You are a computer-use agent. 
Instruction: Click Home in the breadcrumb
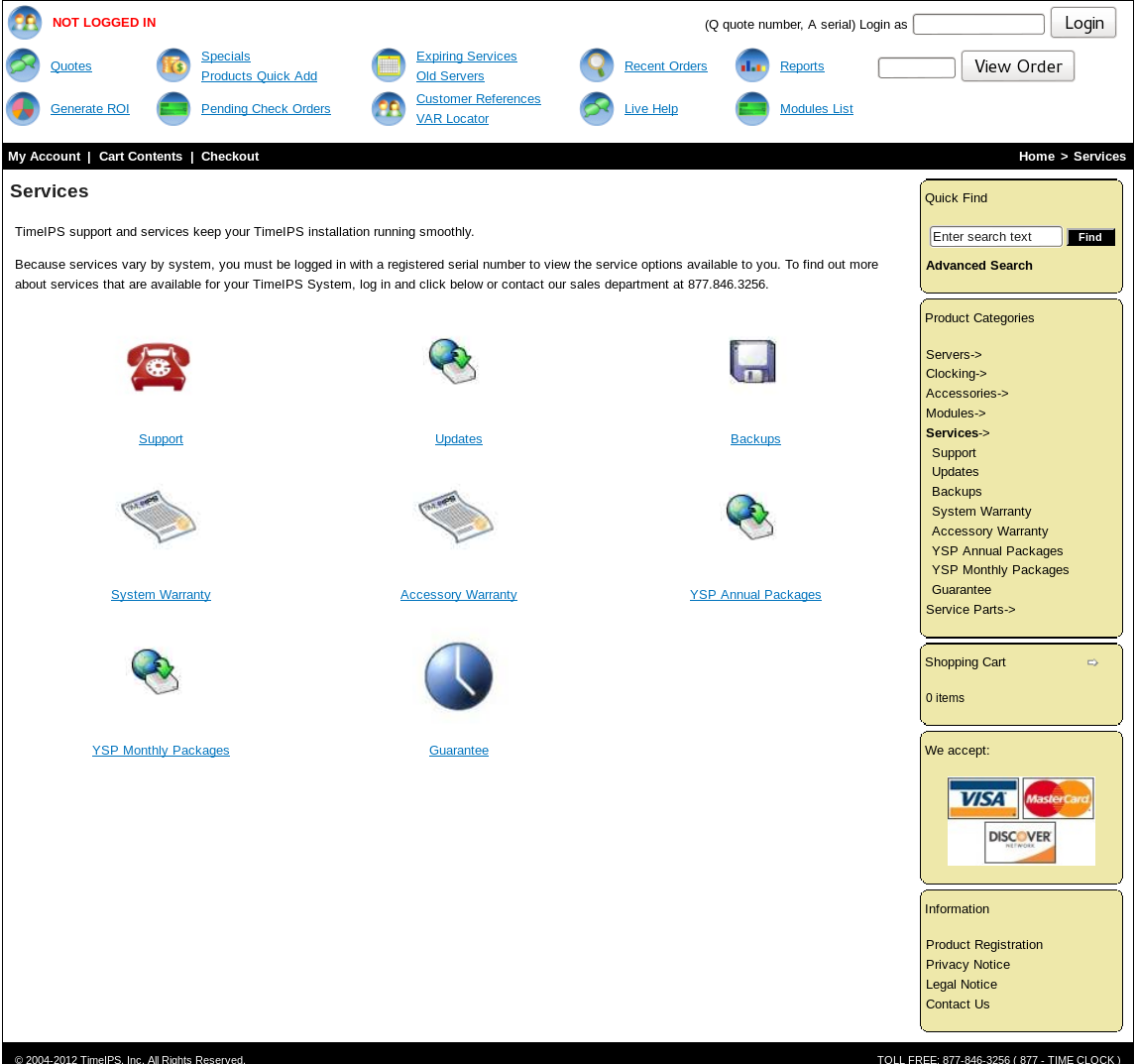click(x=1036, y=157)
